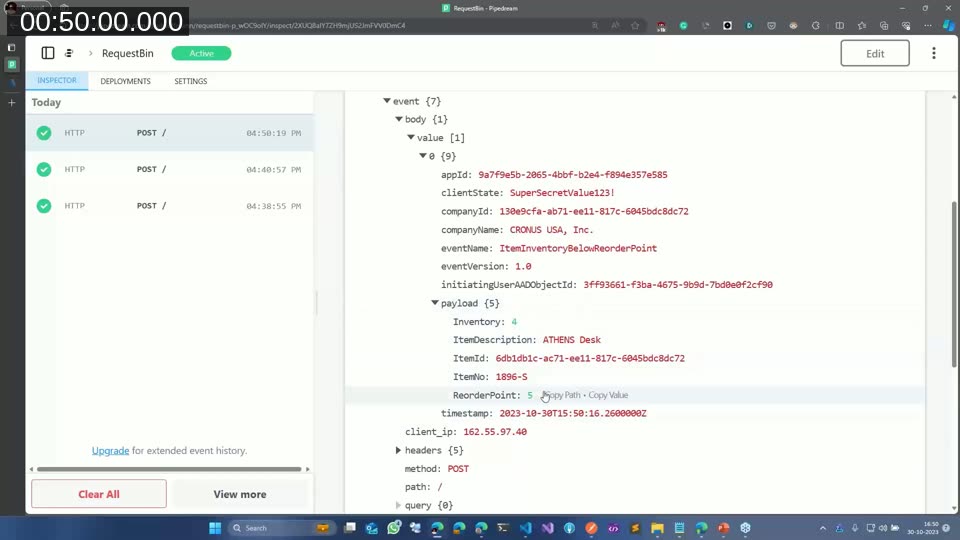Toggle the sidebar panel icon next to RequestBin
Image resolution: width=960 pixels, height=540 pixels.
coord(48,53)
